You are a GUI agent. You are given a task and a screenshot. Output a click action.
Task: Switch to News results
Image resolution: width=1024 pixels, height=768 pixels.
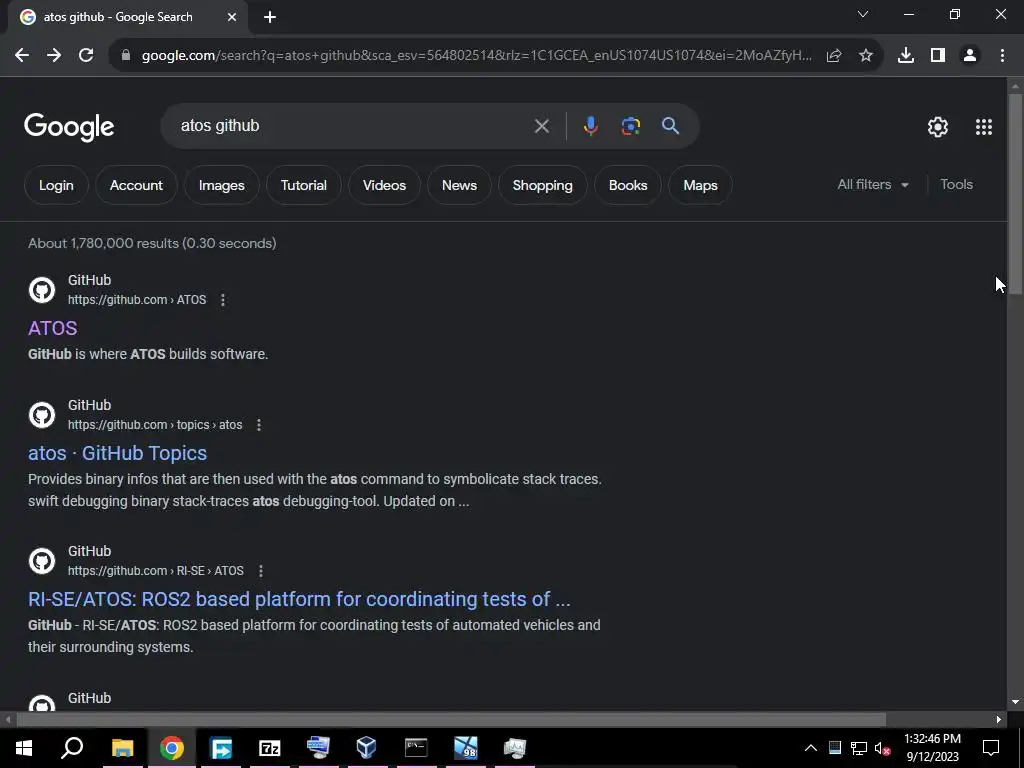(x=459, y=185)
